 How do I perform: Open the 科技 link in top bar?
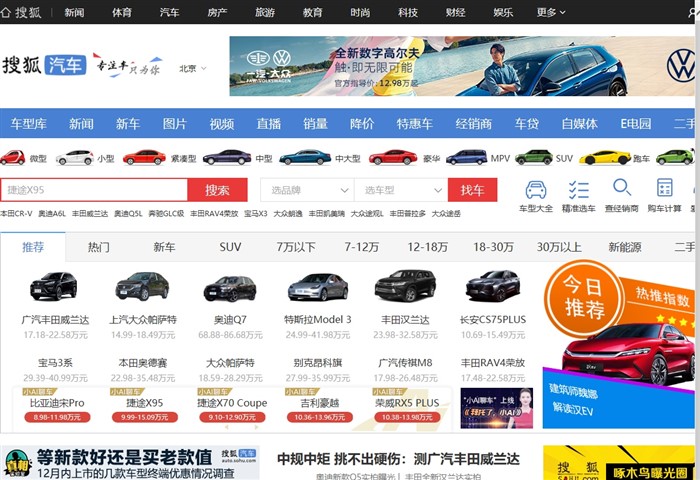coord(408,13)
